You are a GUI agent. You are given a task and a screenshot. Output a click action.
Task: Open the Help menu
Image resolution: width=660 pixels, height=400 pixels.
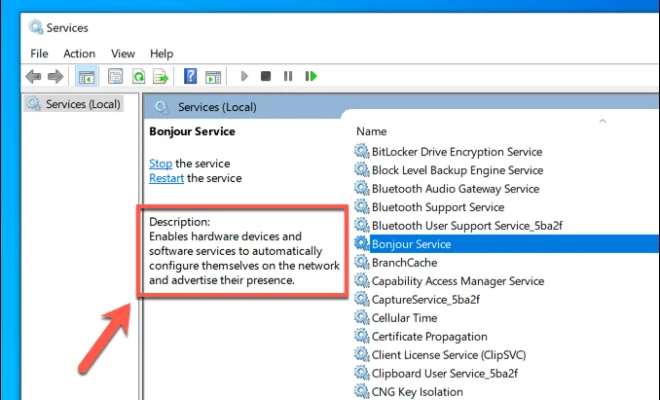point(162,53)
